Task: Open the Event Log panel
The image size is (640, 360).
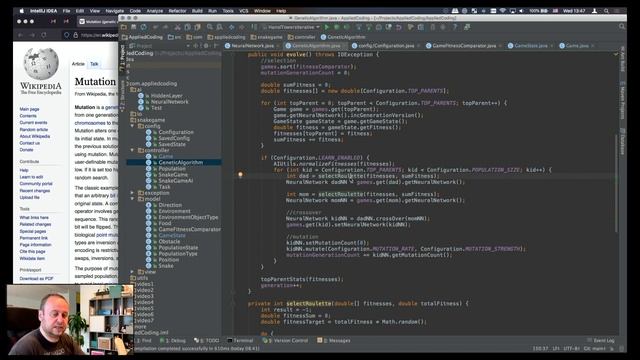Action: (x=601, y=340)
